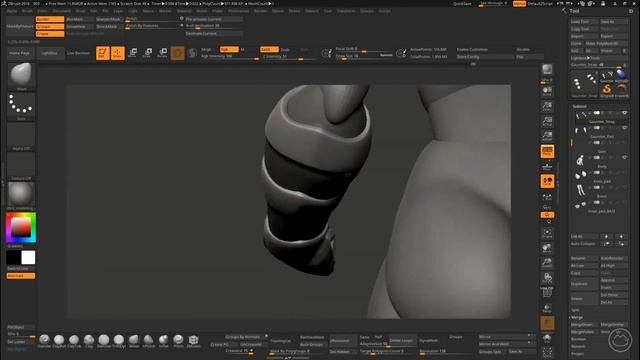Click the QuickSave button
Screen dimensions: 640x360
462,4
